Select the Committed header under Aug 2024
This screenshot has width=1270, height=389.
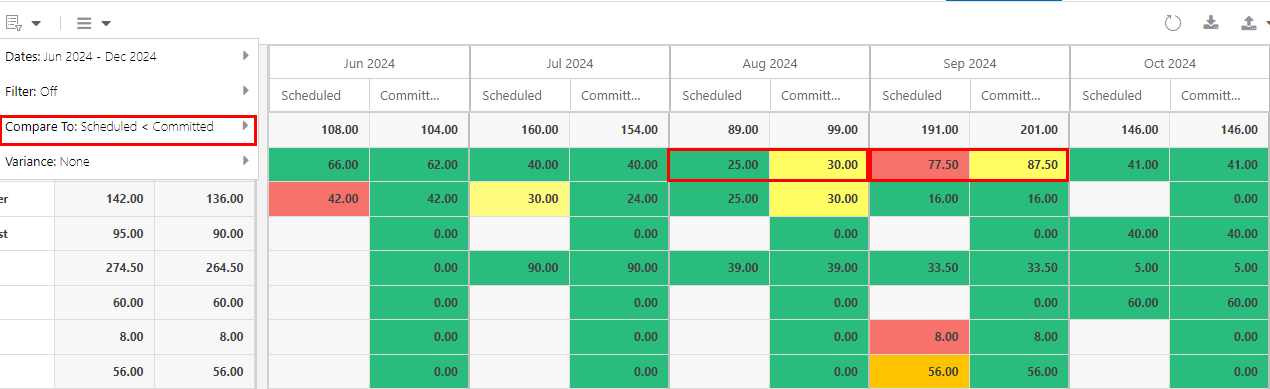click(x=820, y=96)
